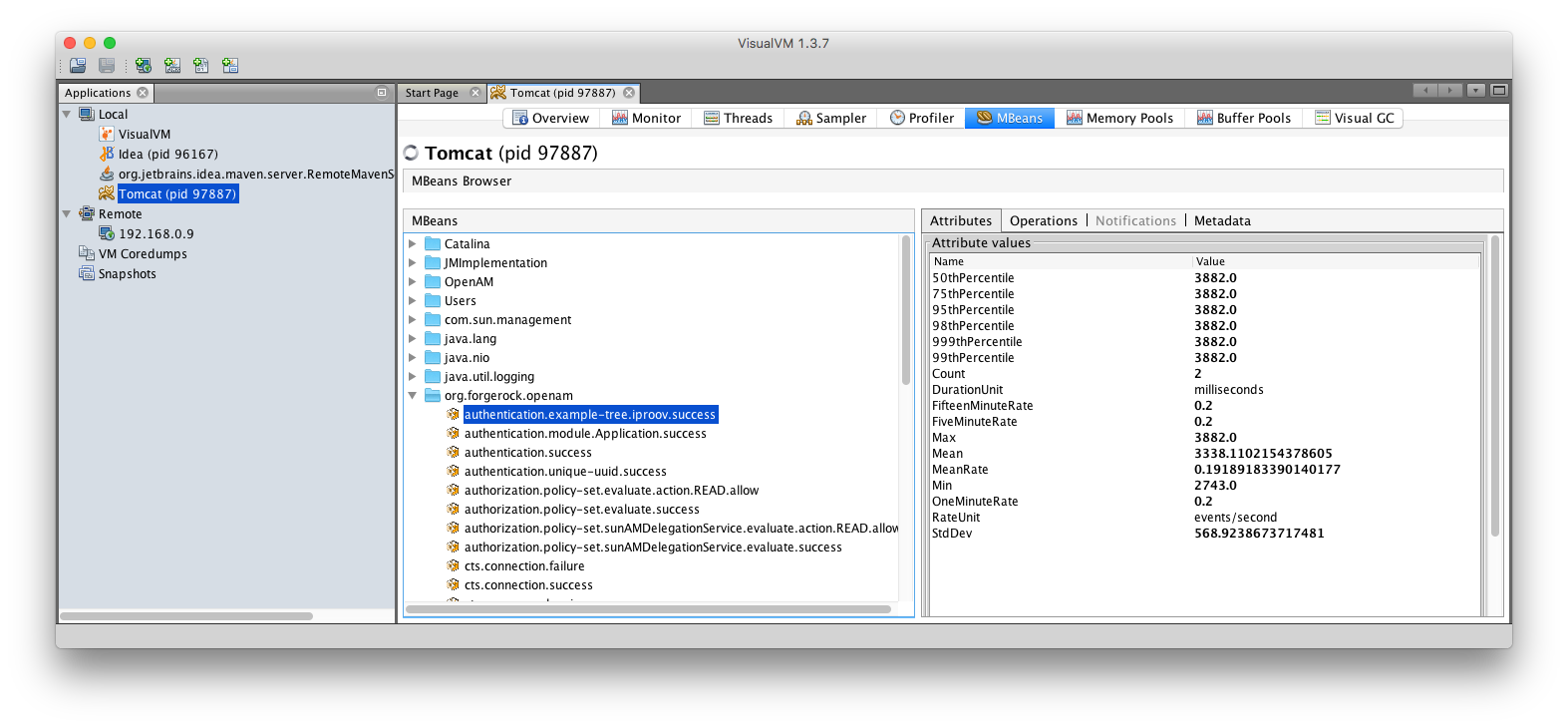Click the bean icon for authentication.success
Image resolution: width=1568 pixels, height=728 pixels.
point(454,452)
